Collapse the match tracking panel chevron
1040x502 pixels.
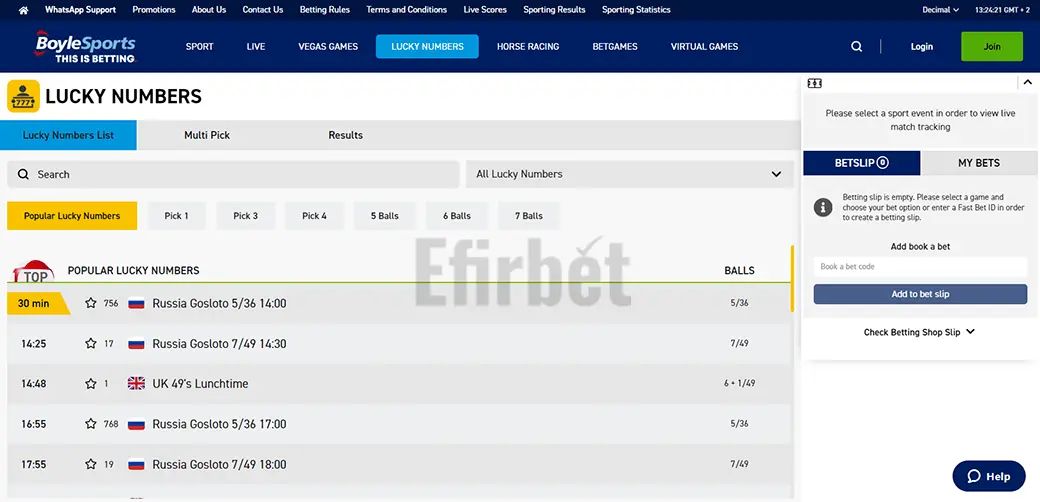[x=1027, y=82]
